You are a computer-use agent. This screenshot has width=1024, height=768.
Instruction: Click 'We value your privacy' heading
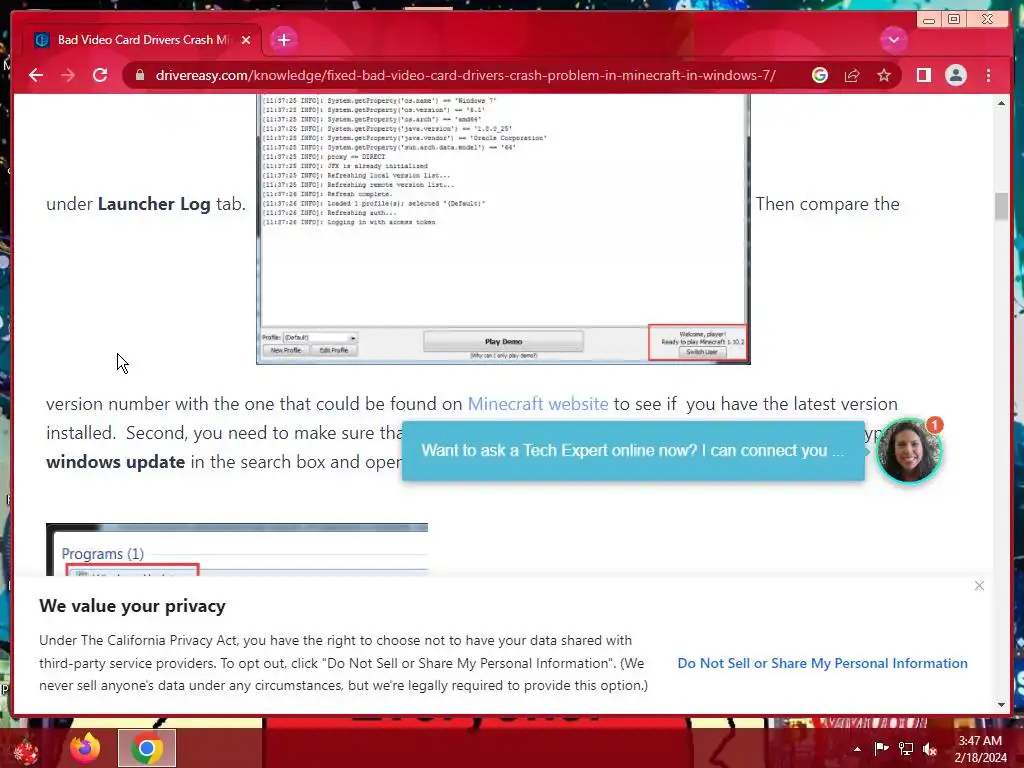point(132,606)
